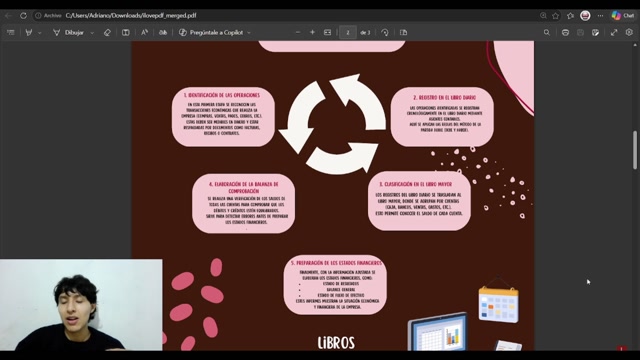Start read aloud from toolbar
640x360 pixels.
tap(144, 32)
